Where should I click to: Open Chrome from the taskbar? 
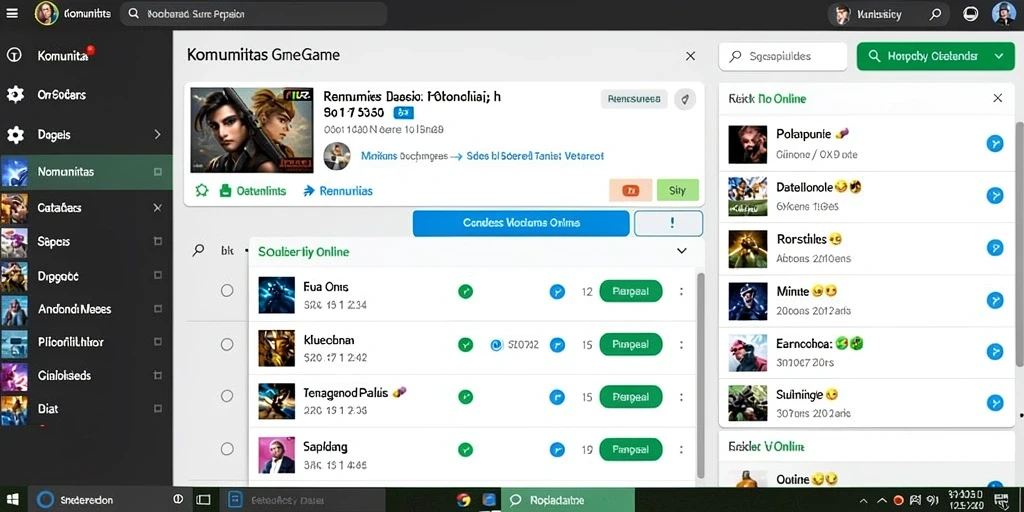pos(464,500)
